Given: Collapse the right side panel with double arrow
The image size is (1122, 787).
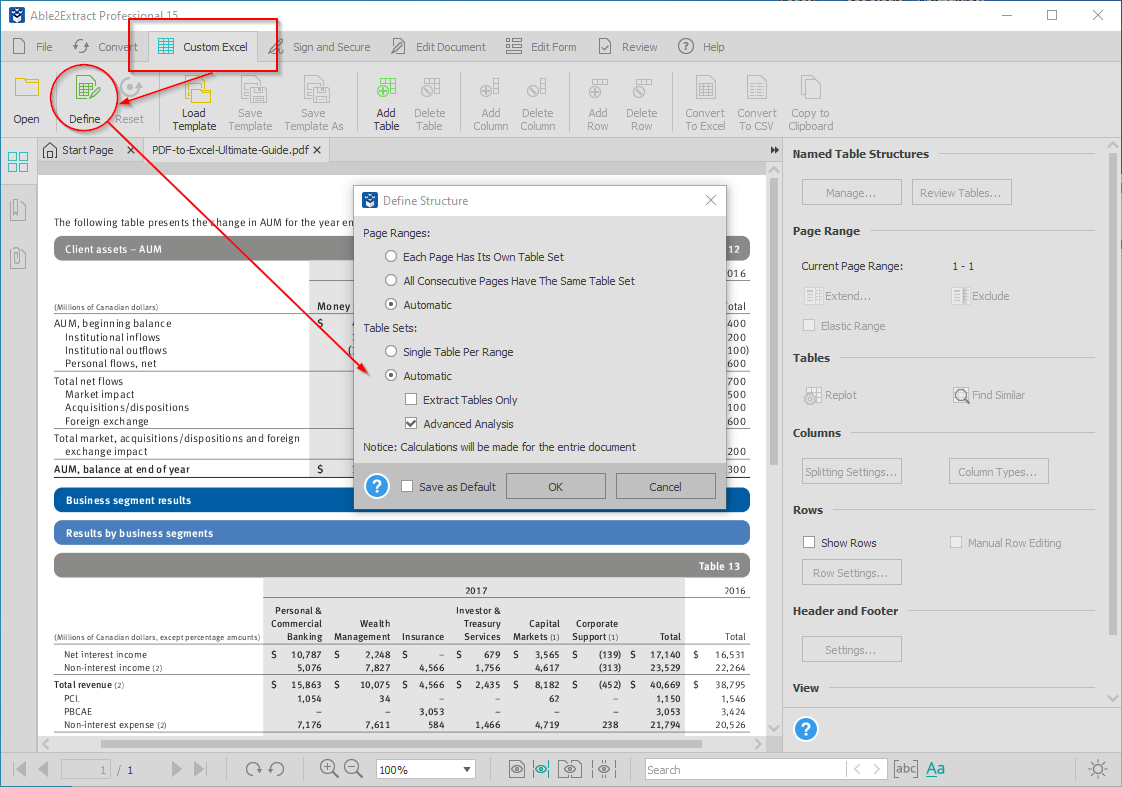Looking at the screenshot, I should pyautogui.click(x=774, y=150).
